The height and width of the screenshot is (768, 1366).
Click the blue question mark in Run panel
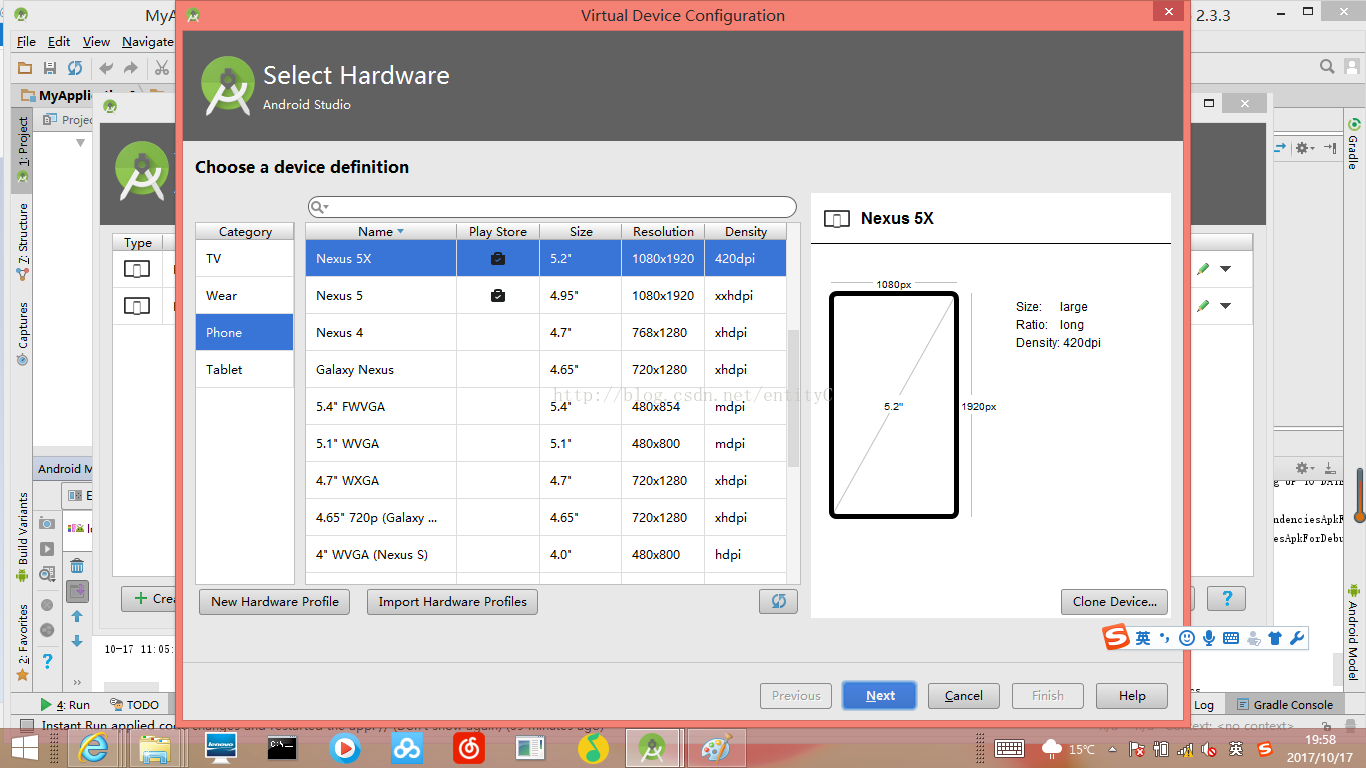pyautogui.click(x=47, y=661)
